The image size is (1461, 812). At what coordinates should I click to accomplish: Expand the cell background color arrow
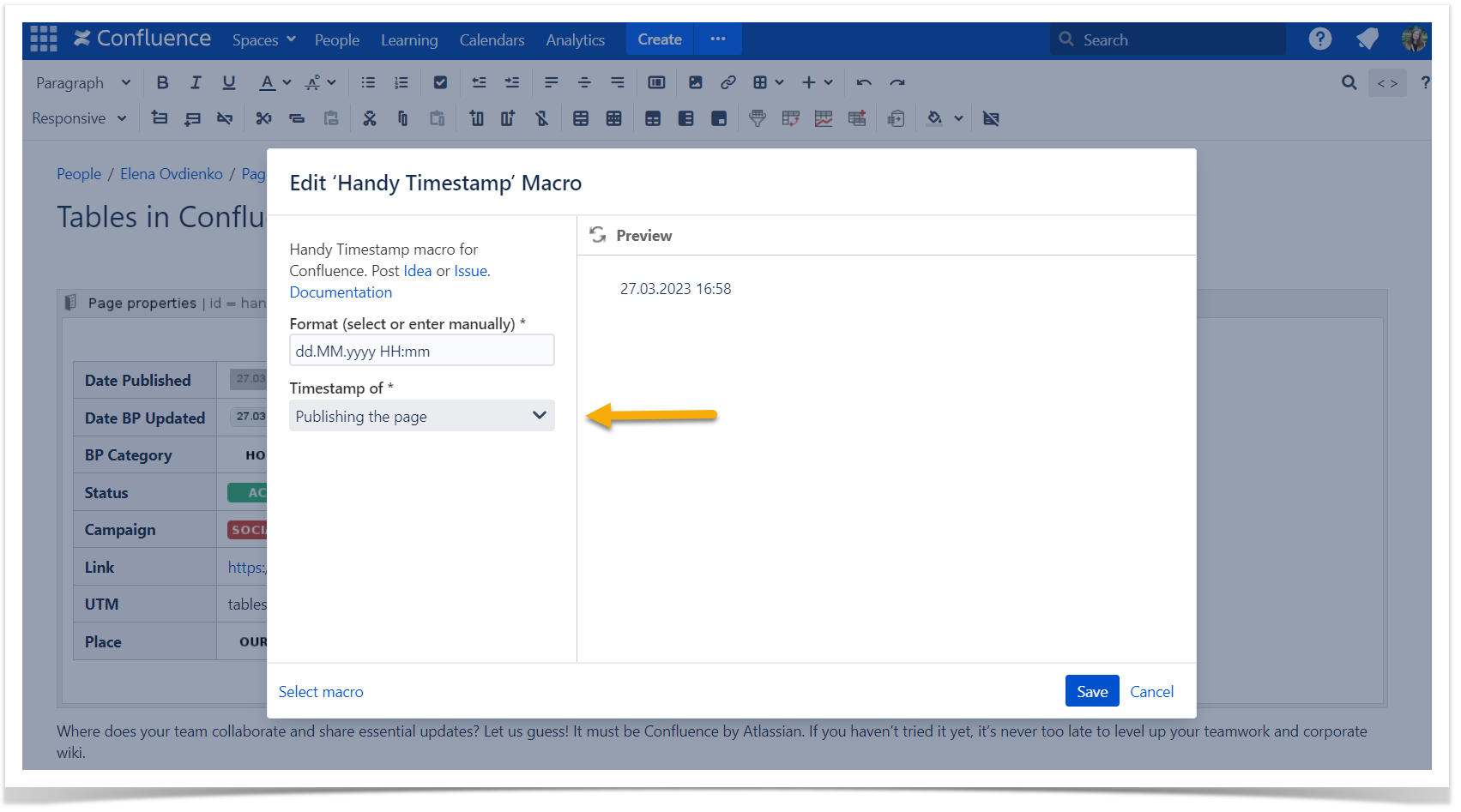[958, 118]
